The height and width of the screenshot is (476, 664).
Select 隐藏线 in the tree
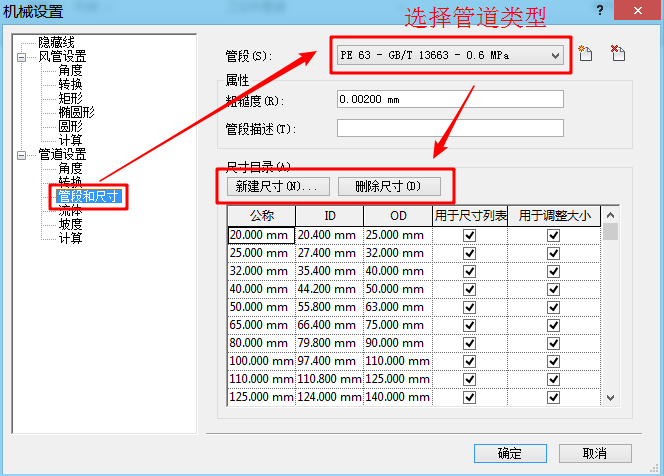[56, 42]
